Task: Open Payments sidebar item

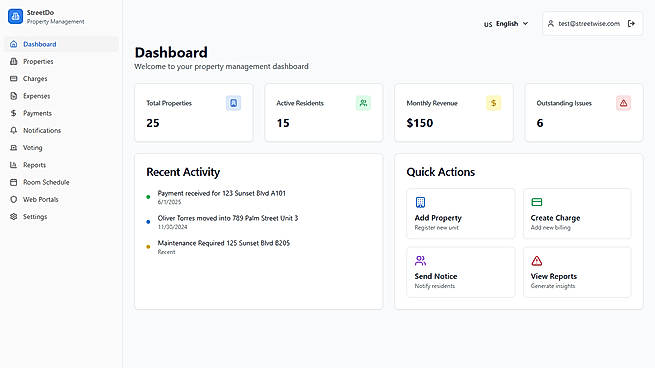Action: pos(61,113)
